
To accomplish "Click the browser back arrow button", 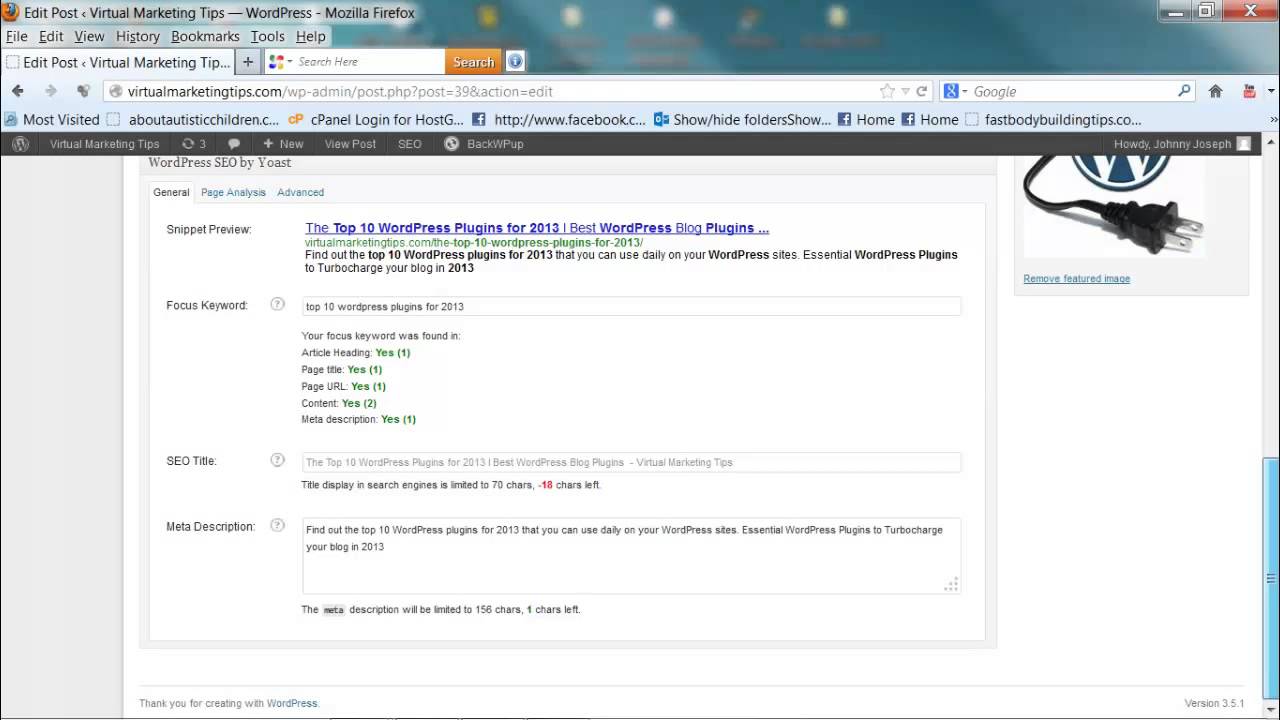I will (x=18, y=91).
